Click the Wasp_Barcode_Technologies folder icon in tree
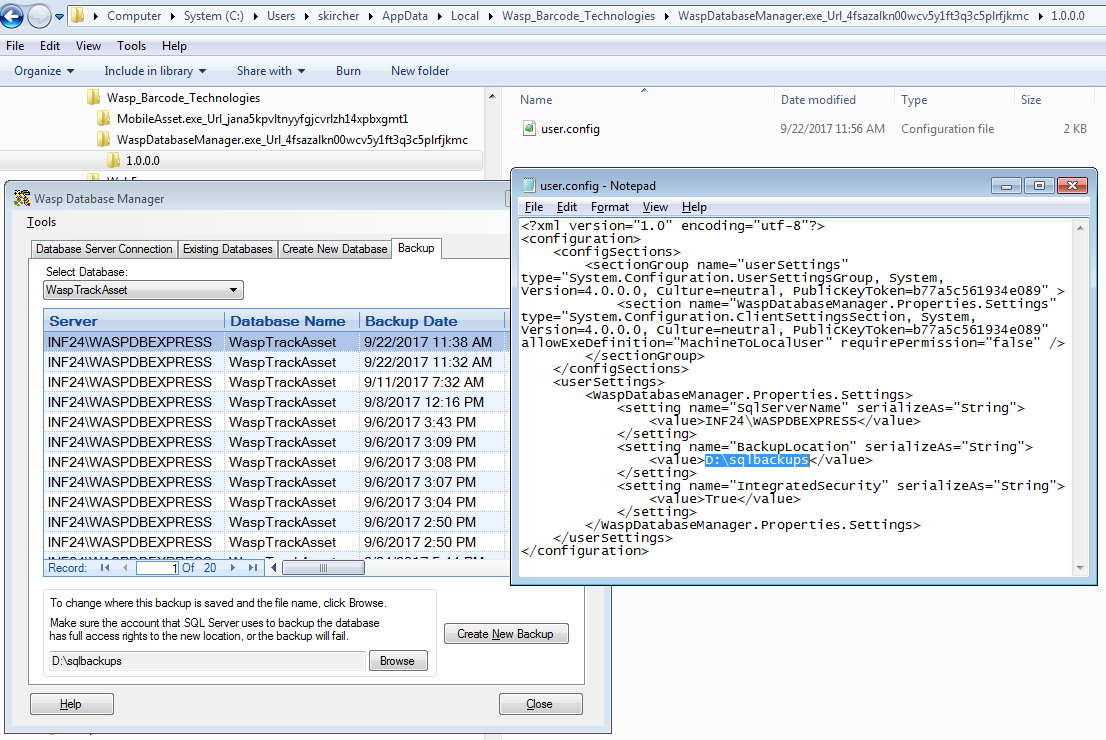 pyautogui.click(x=94, y=97)
